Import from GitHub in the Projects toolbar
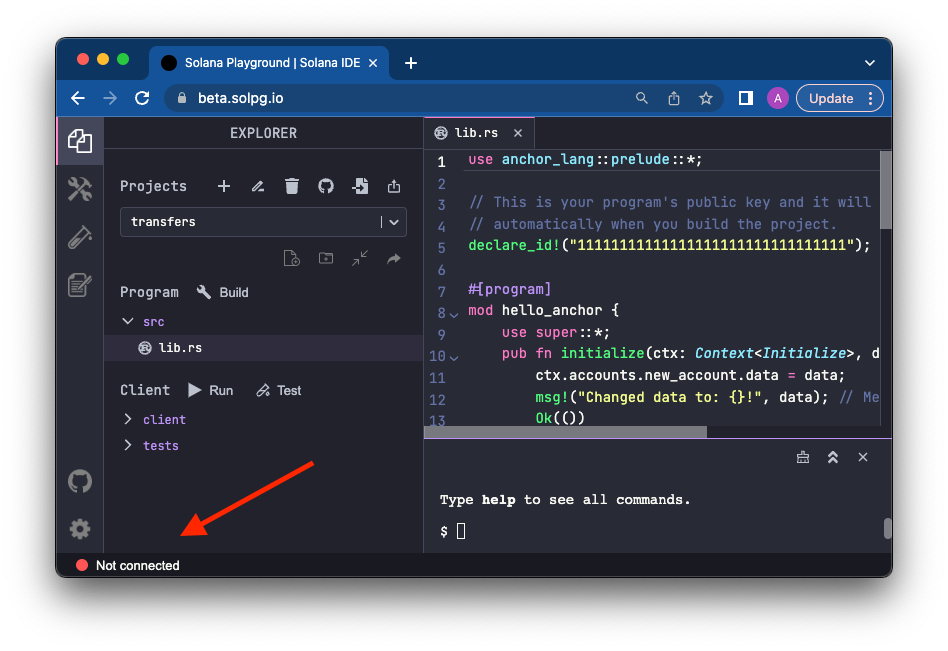 click(326, 186)
